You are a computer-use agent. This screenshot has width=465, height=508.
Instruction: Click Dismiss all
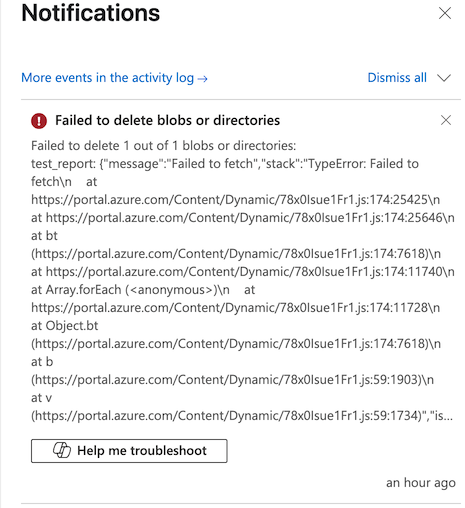[x=397, y=78]
